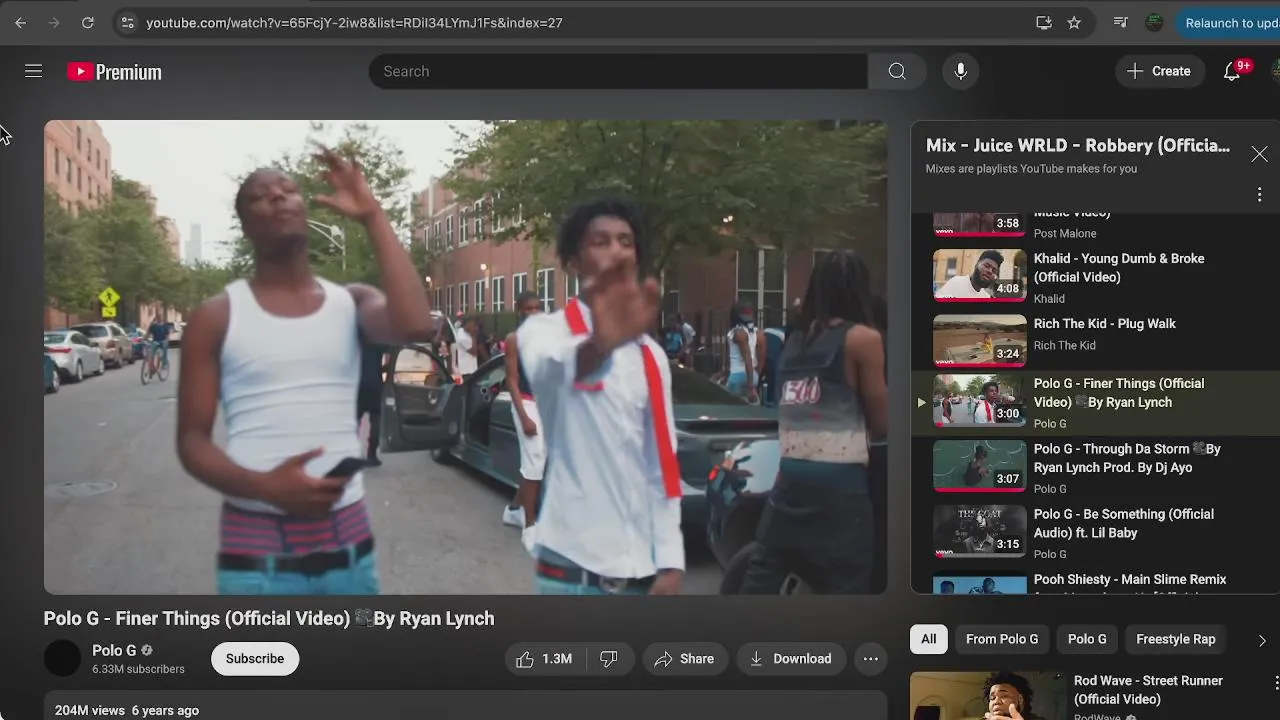Screen dimensions: 1280x720
Task: Open Rod Wave video three-dot menu
Action: pos(1276,682)
